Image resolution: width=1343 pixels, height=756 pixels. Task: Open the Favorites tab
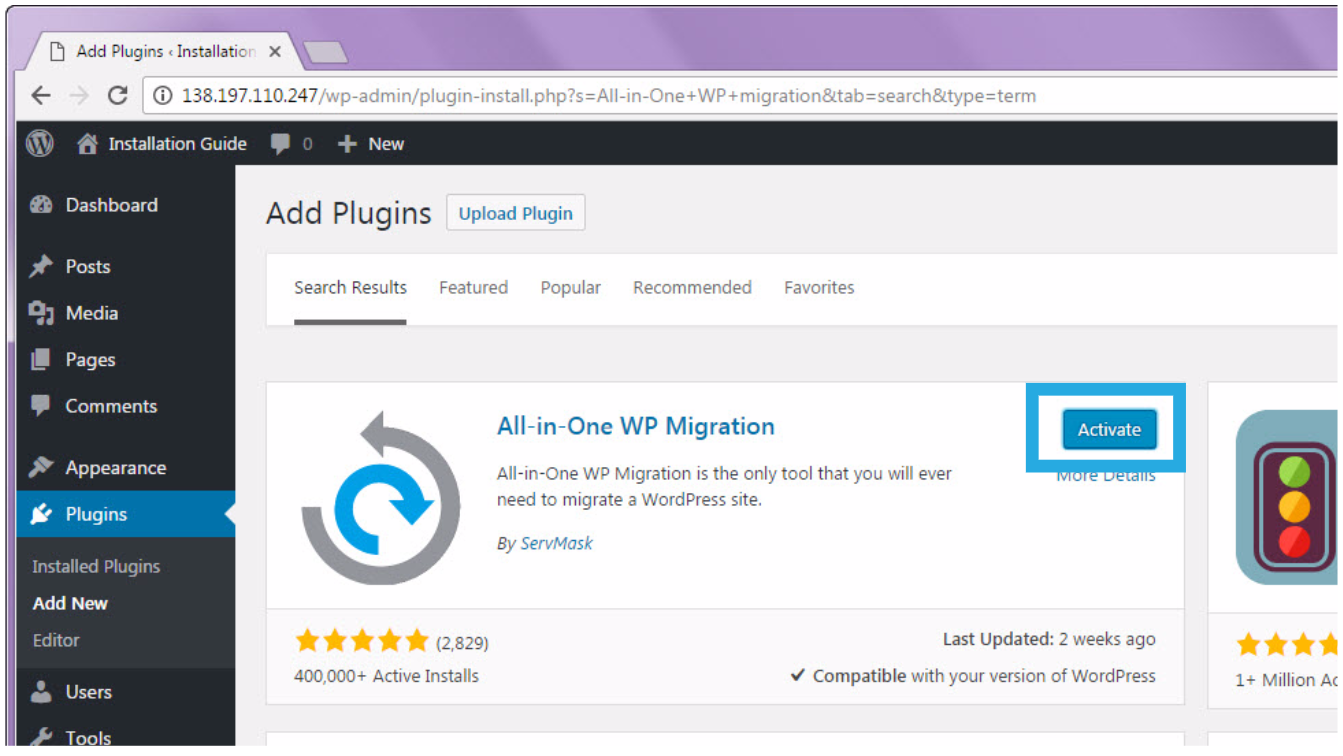(818, 288)
